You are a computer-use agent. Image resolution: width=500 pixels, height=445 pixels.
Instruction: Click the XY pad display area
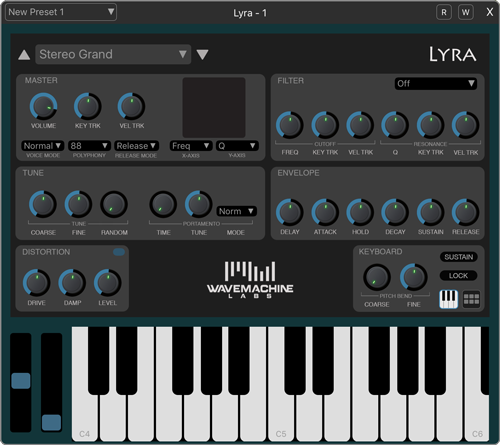click(214, 108)
